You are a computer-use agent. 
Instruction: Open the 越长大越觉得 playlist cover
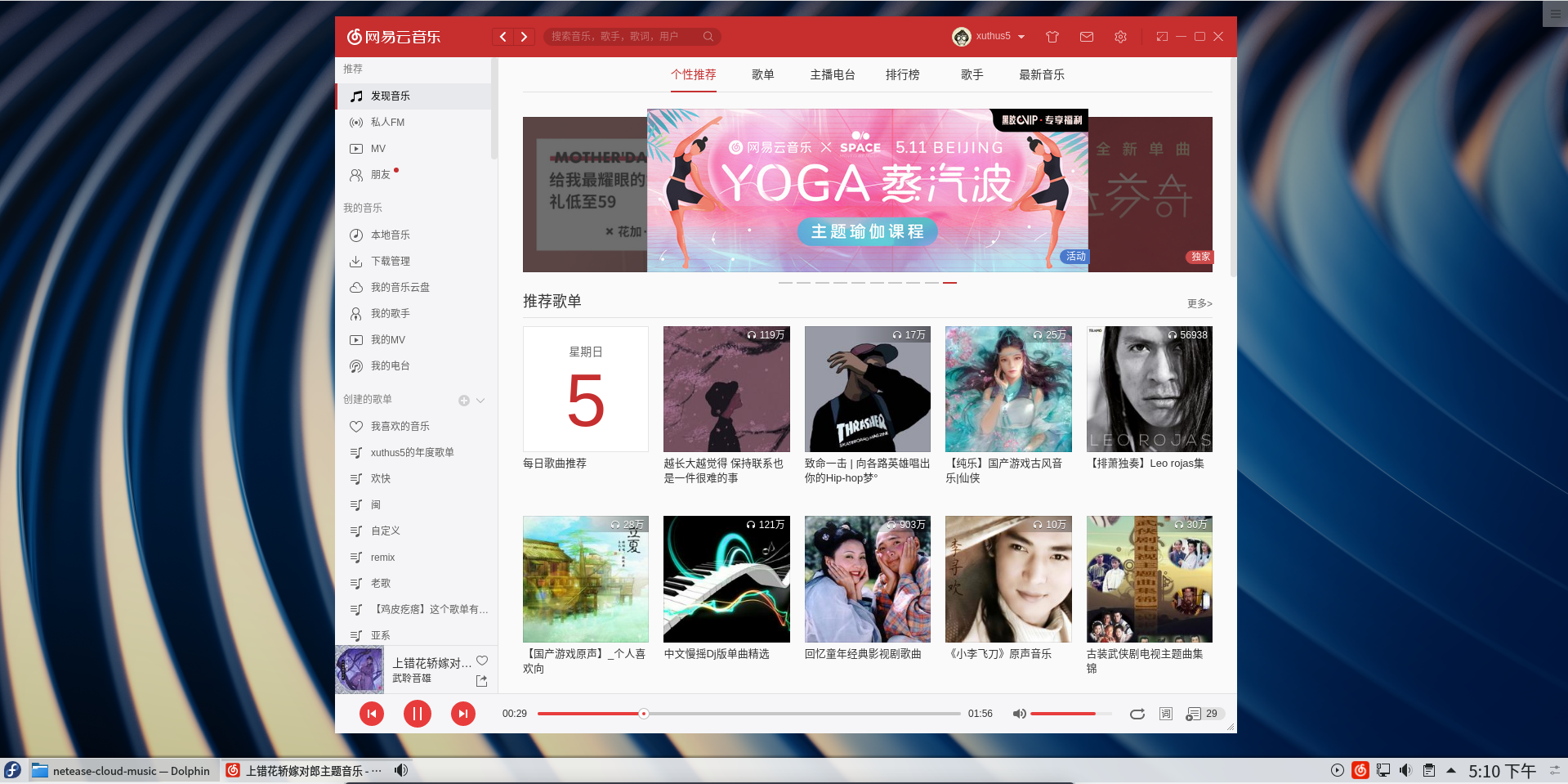pyautogui.click(x=726, y=389)
